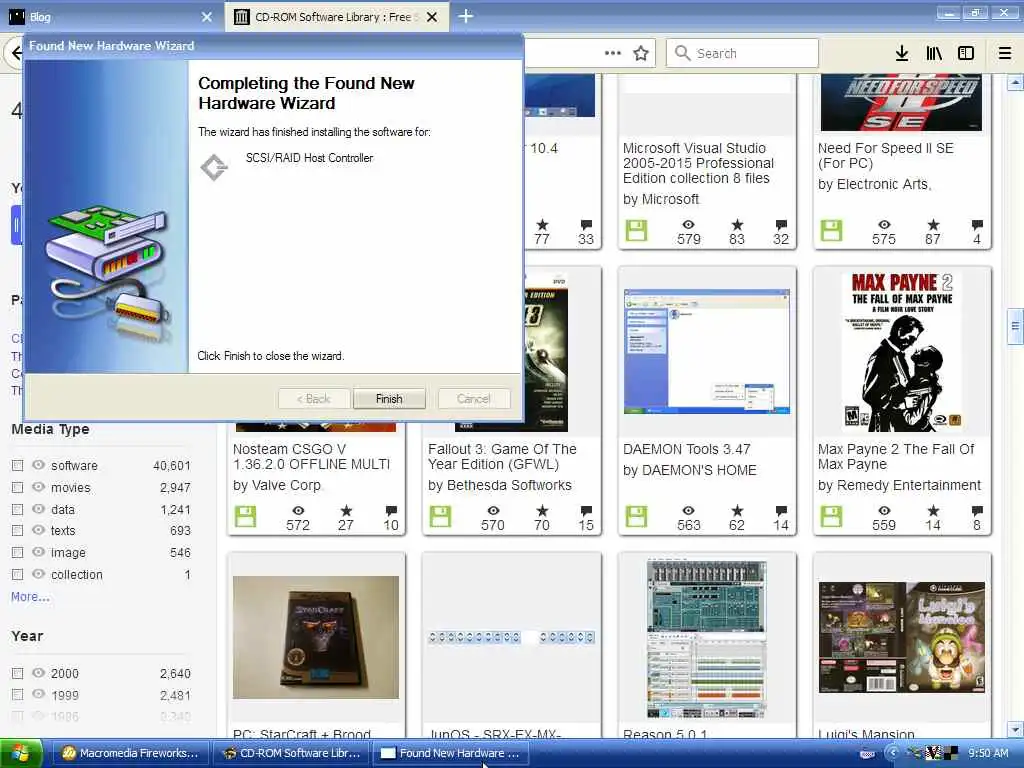Screen dimensions: 1024x768
Task: Open the Library bookshelf icon
Action: pos(934,53)
